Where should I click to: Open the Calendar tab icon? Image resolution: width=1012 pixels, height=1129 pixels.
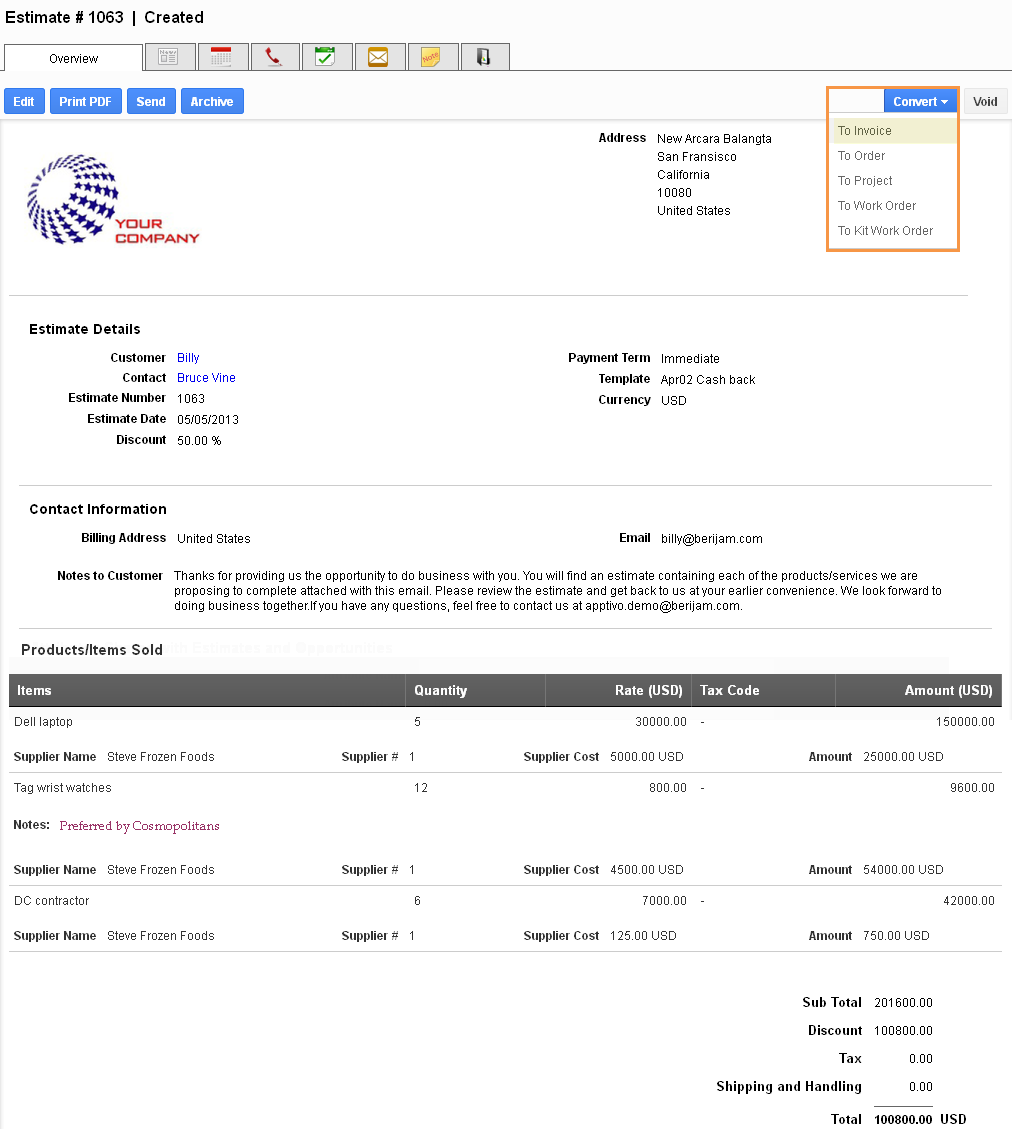pyautogui.click(x=222, y=56)
